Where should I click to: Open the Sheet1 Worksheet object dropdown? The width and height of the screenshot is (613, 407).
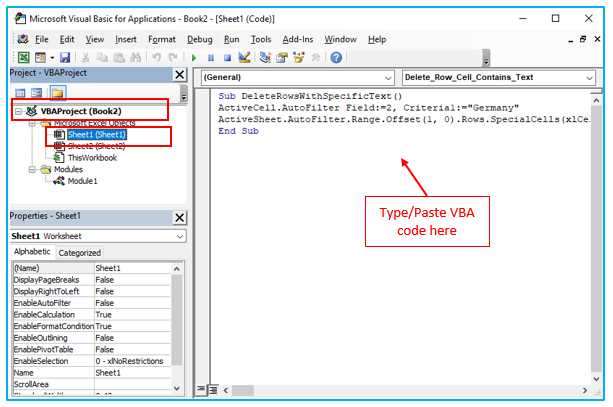click(180, 237)
